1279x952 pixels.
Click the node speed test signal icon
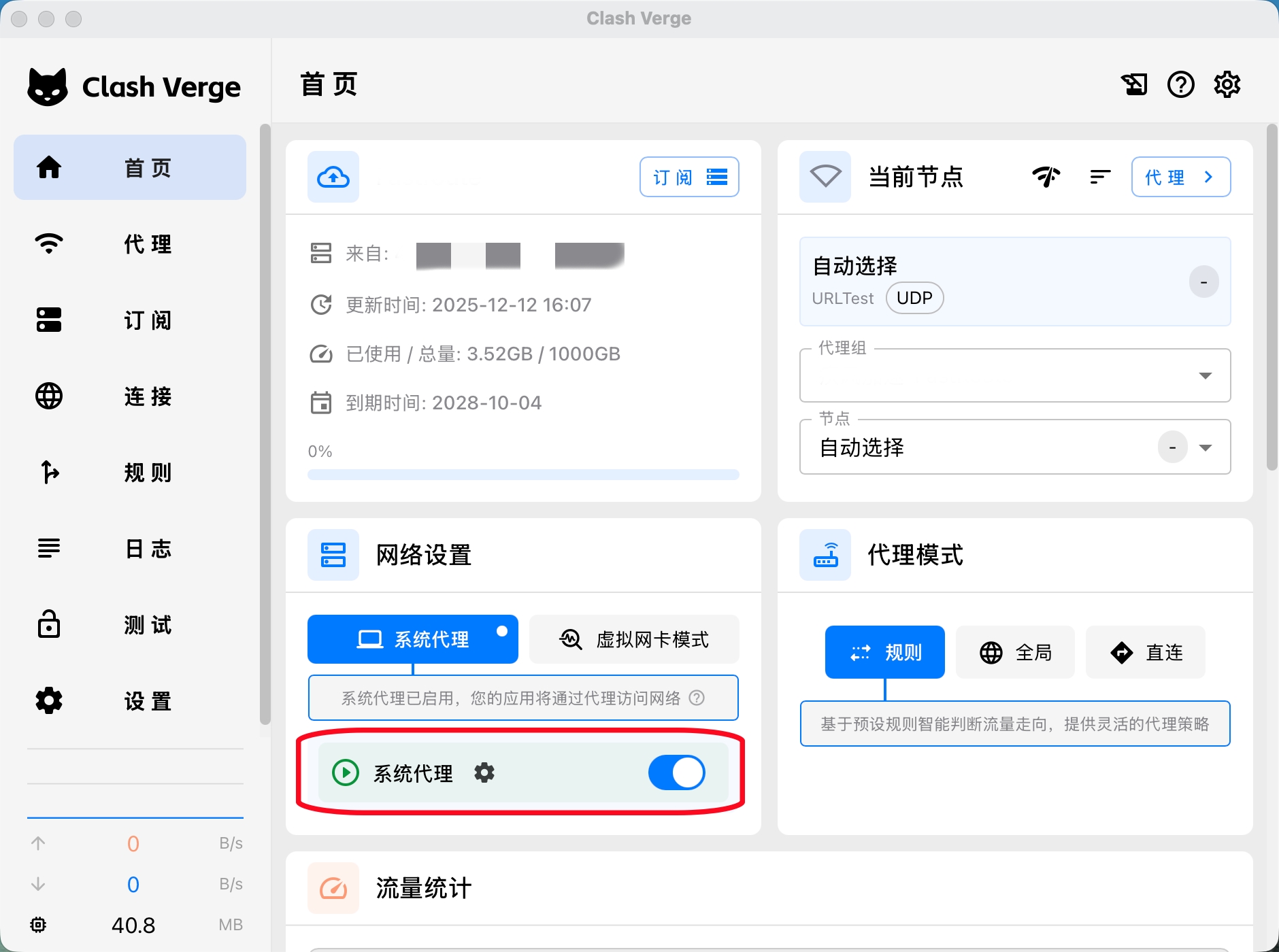(x=1046, y=177)
